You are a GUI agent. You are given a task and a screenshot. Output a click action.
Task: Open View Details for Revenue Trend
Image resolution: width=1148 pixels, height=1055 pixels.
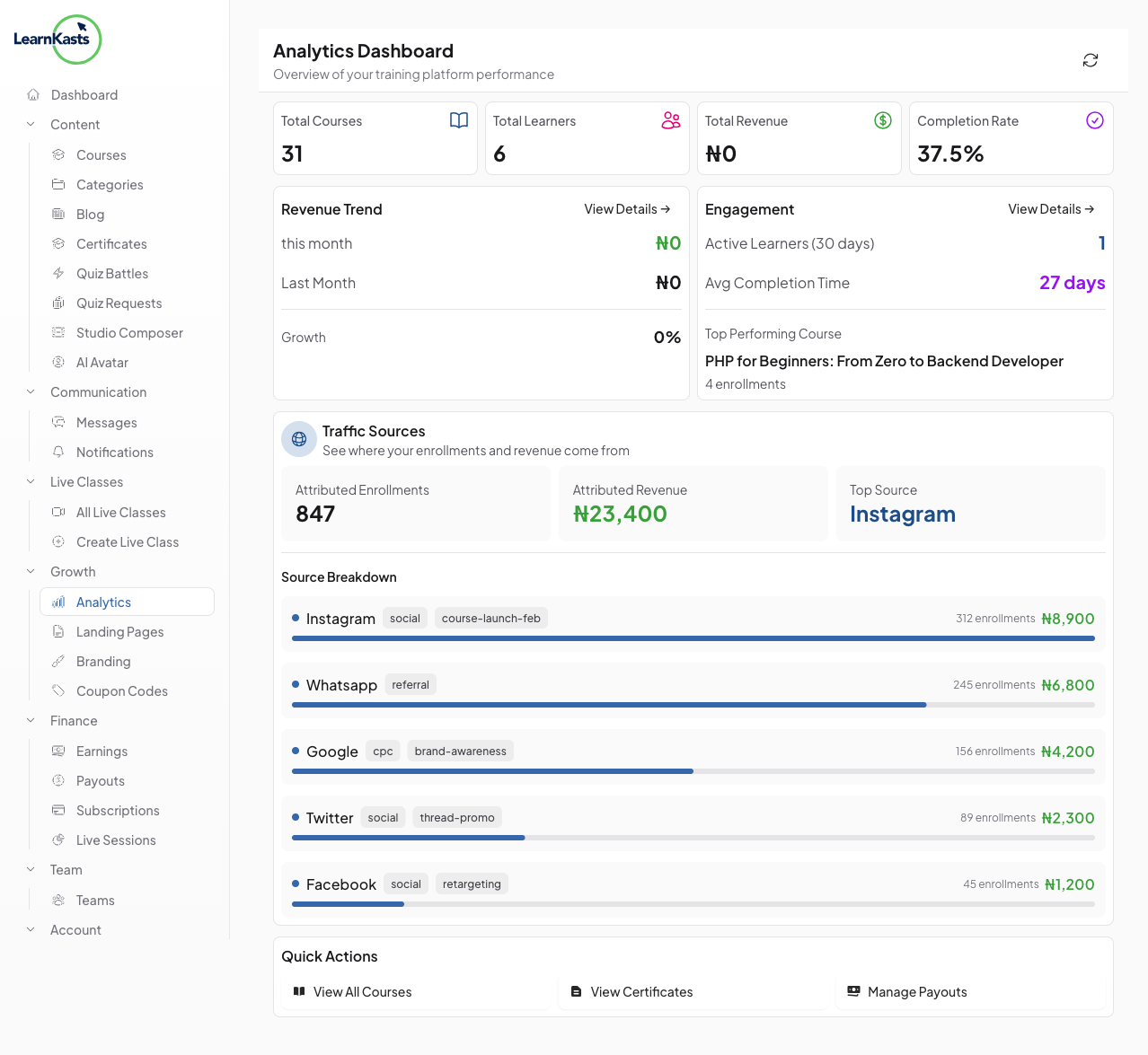[627, 209]
